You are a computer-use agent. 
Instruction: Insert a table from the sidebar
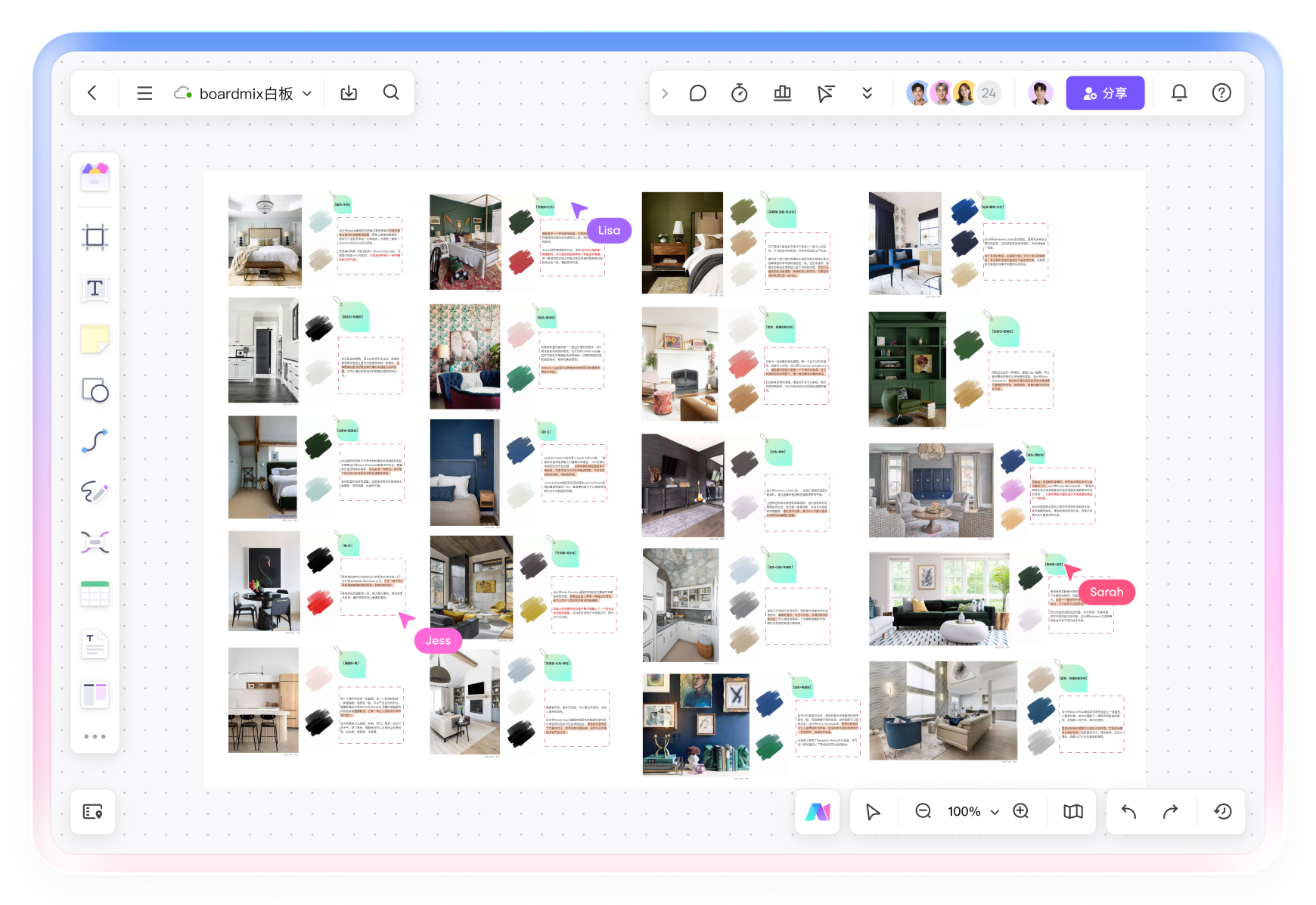click(95, 594)
